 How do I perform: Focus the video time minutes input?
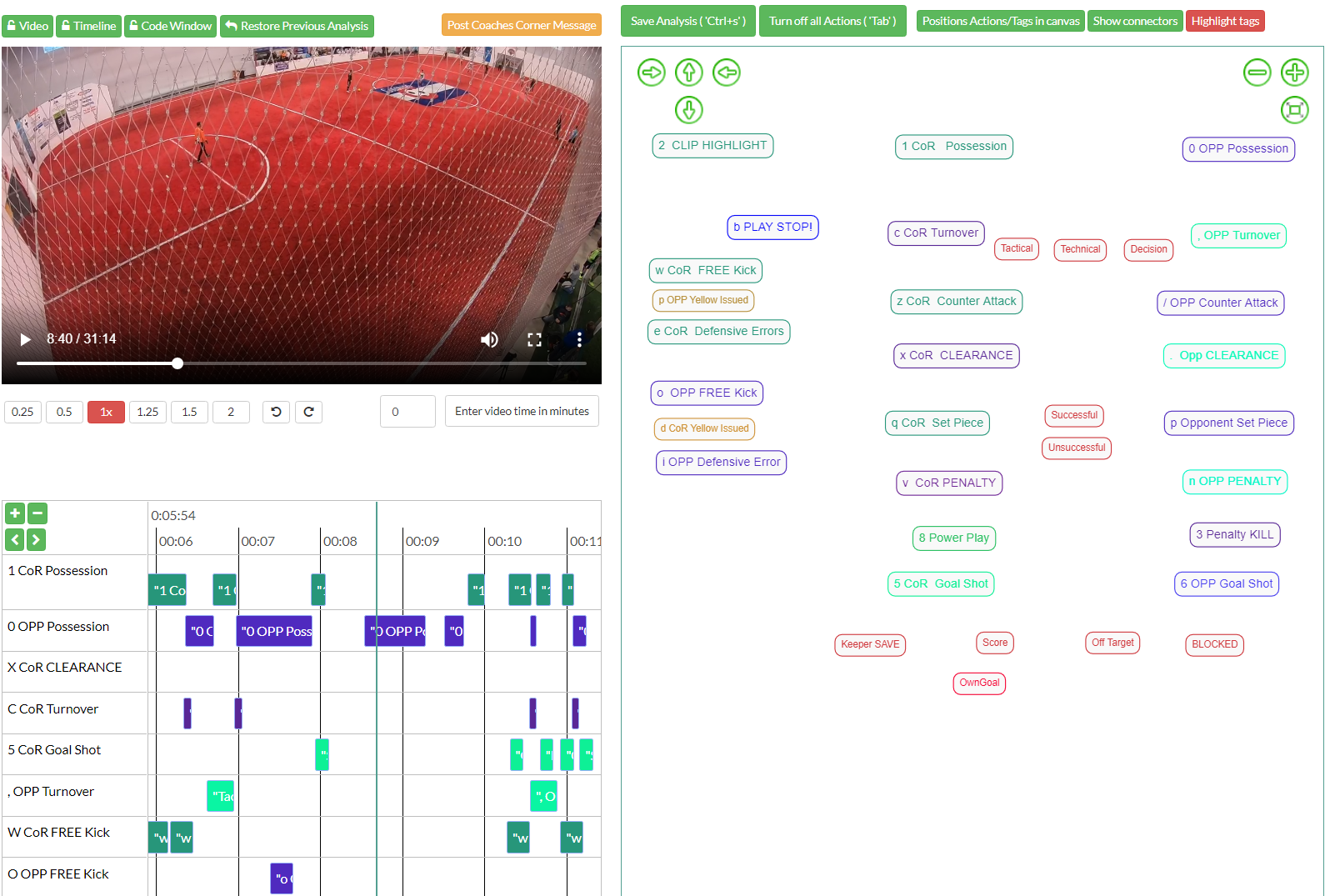[x=407, y=412]
